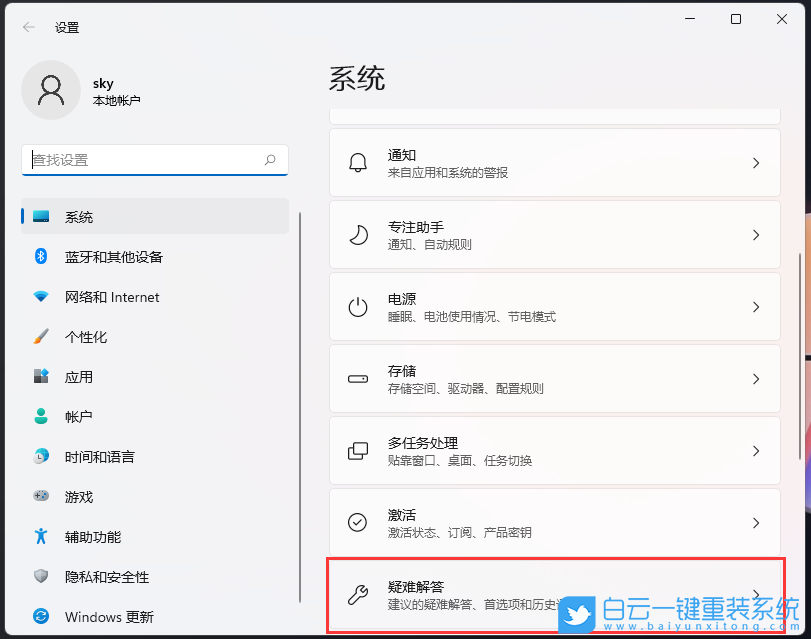Click the 帐户 person icon in sidebar

(41, 417)
